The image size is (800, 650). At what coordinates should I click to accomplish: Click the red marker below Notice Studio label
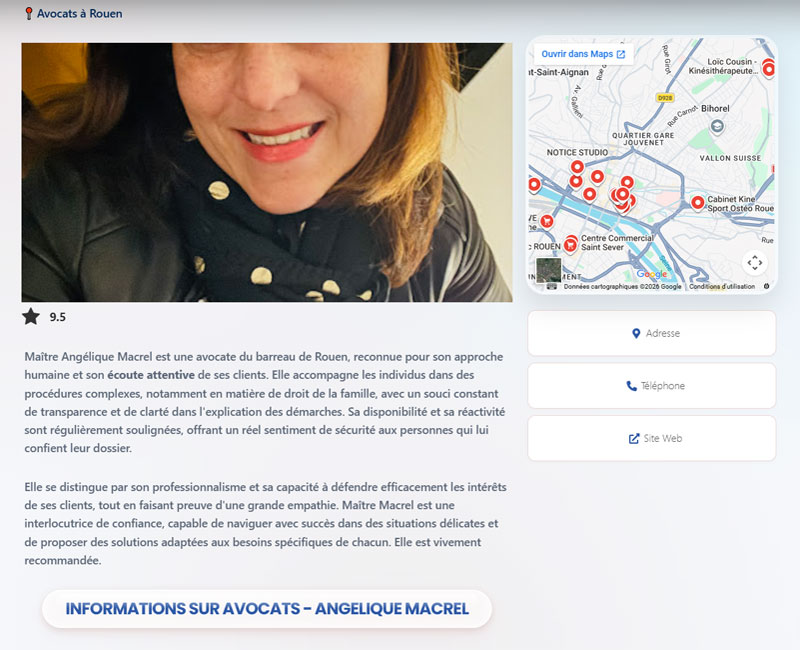pos(577,167)
